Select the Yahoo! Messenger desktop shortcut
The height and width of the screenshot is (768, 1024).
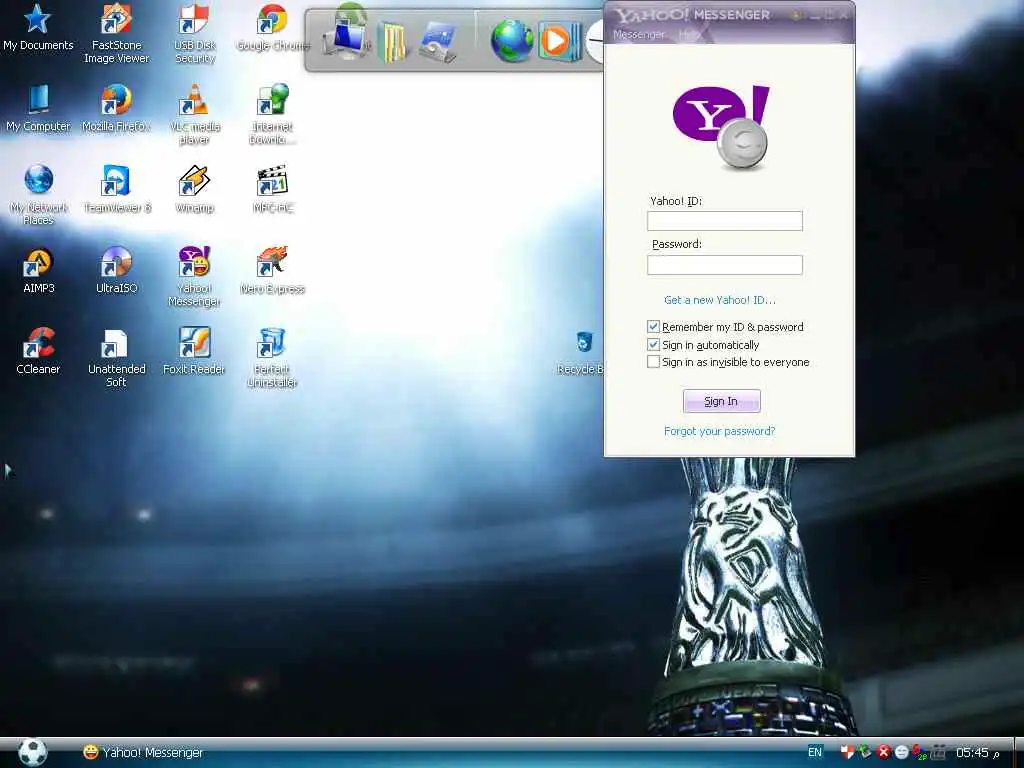(x=195, y=276)
